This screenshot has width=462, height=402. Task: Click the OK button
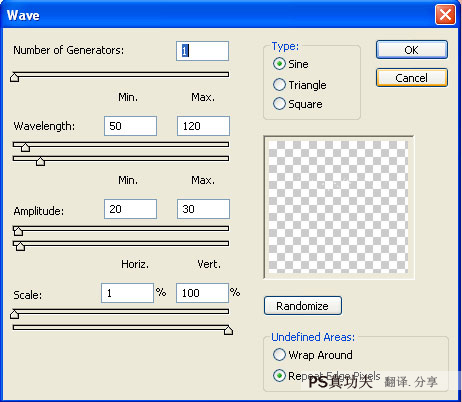(x=412, y=50)
